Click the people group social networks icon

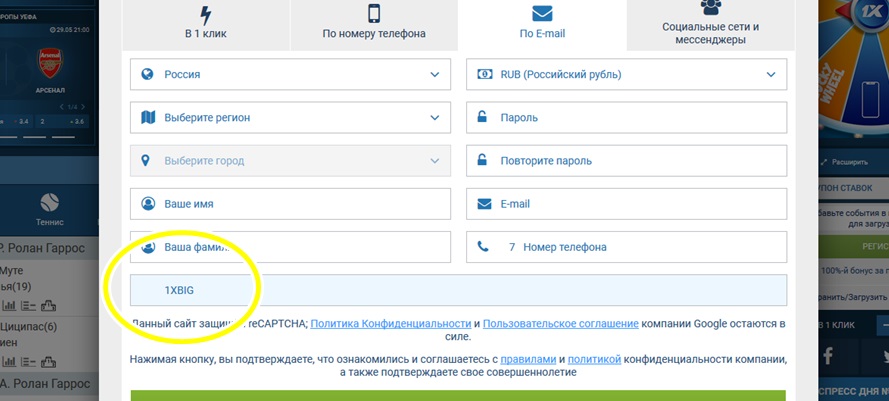pyautogui.click(x=710, y=7)
